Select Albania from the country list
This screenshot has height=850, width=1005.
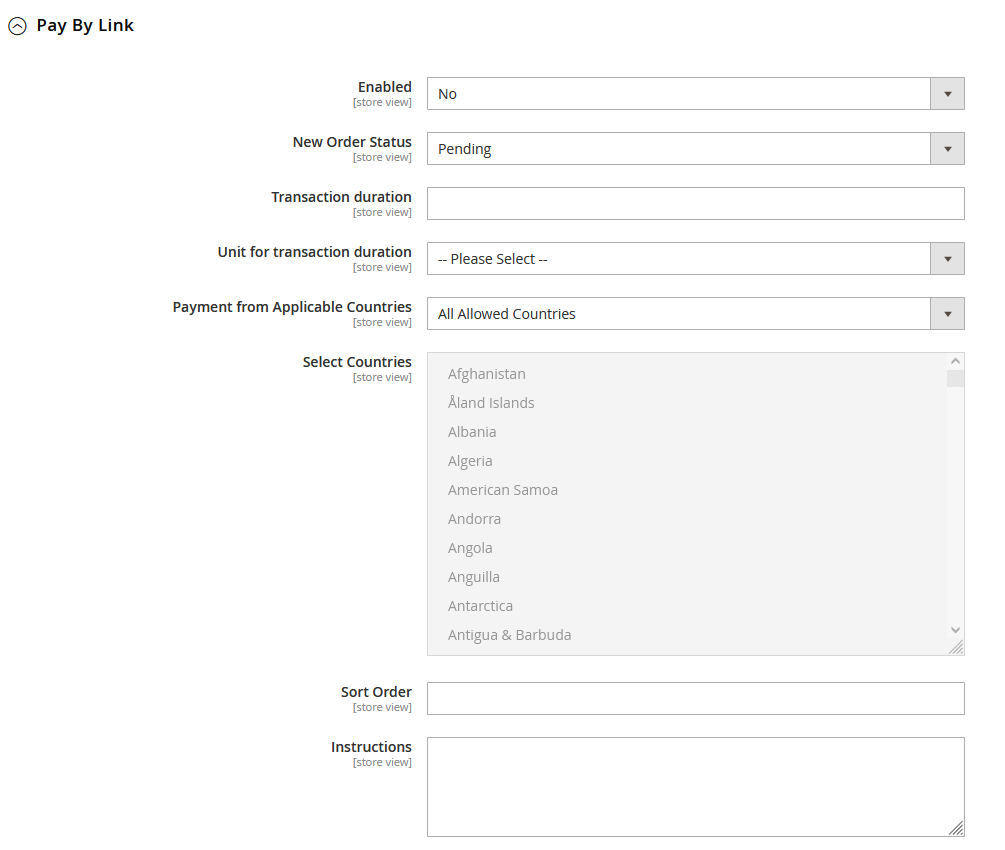(x=472, y=432)
